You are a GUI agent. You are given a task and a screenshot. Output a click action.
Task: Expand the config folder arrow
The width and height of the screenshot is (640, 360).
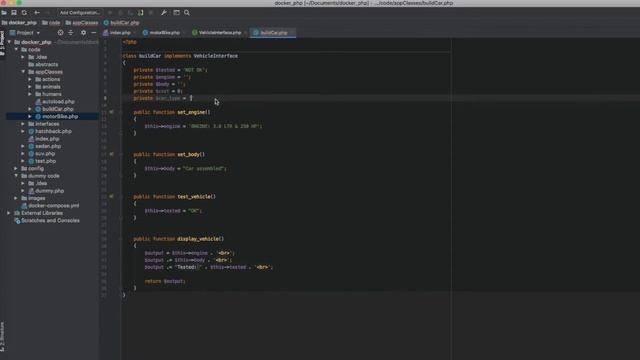(x=16, y=168)
